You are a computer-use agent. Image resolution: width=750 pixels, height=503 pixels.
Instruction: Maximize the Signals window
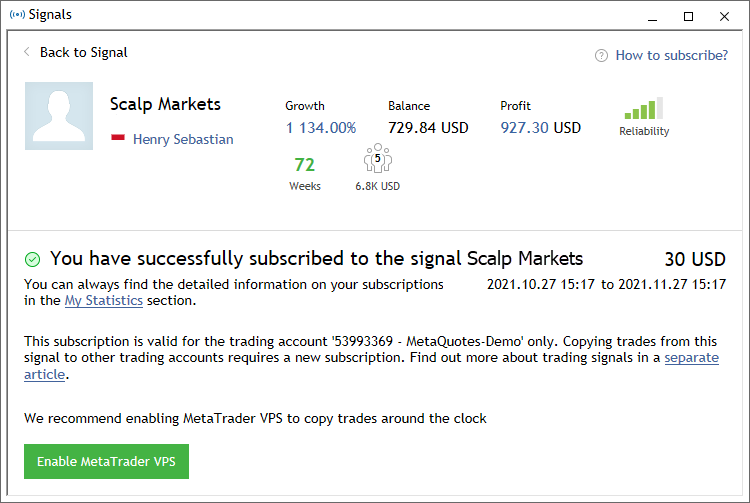pyautogui.click(x=688, y=15)
